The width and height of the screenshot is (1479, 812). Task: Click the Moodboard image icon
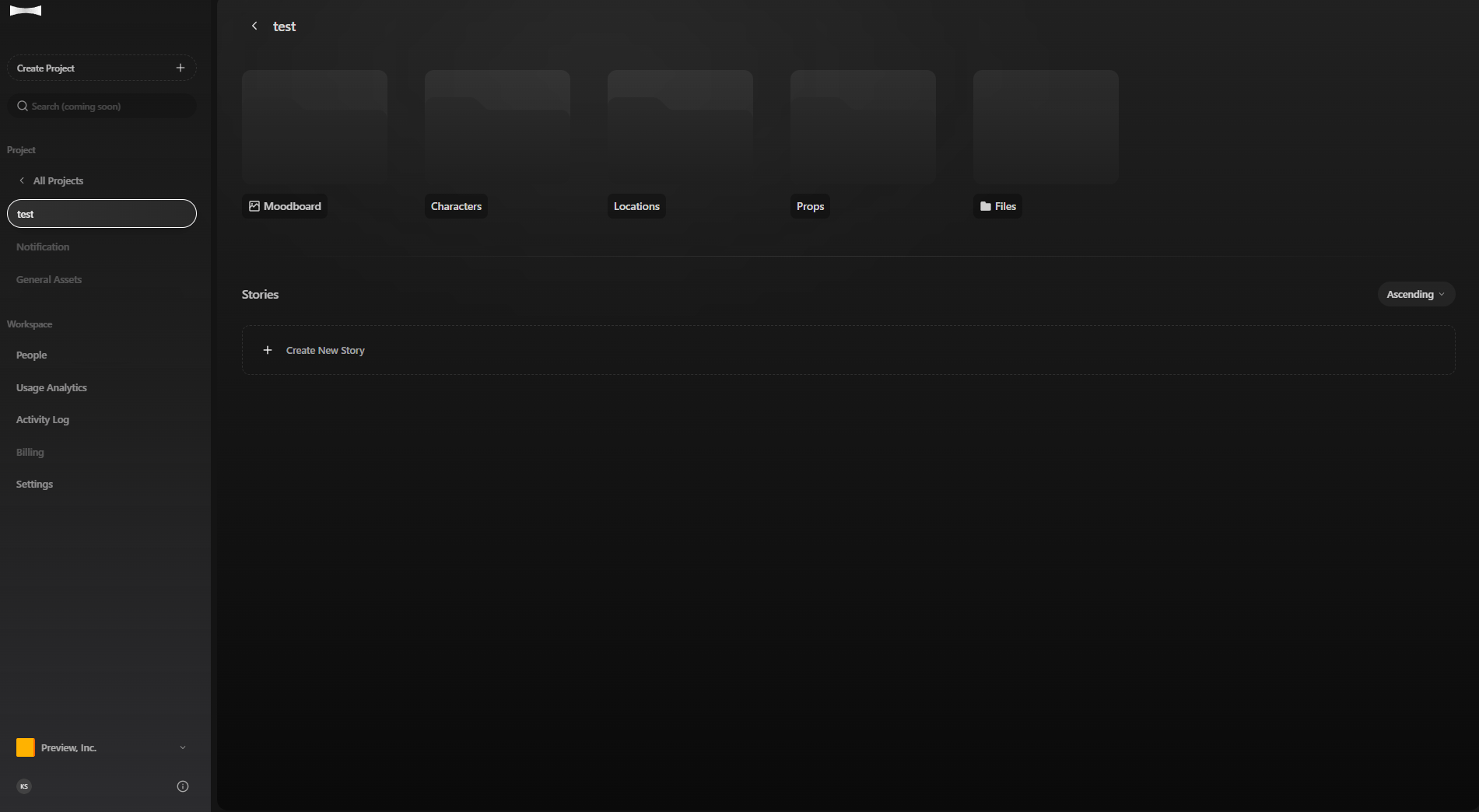[x=254, y=206]
